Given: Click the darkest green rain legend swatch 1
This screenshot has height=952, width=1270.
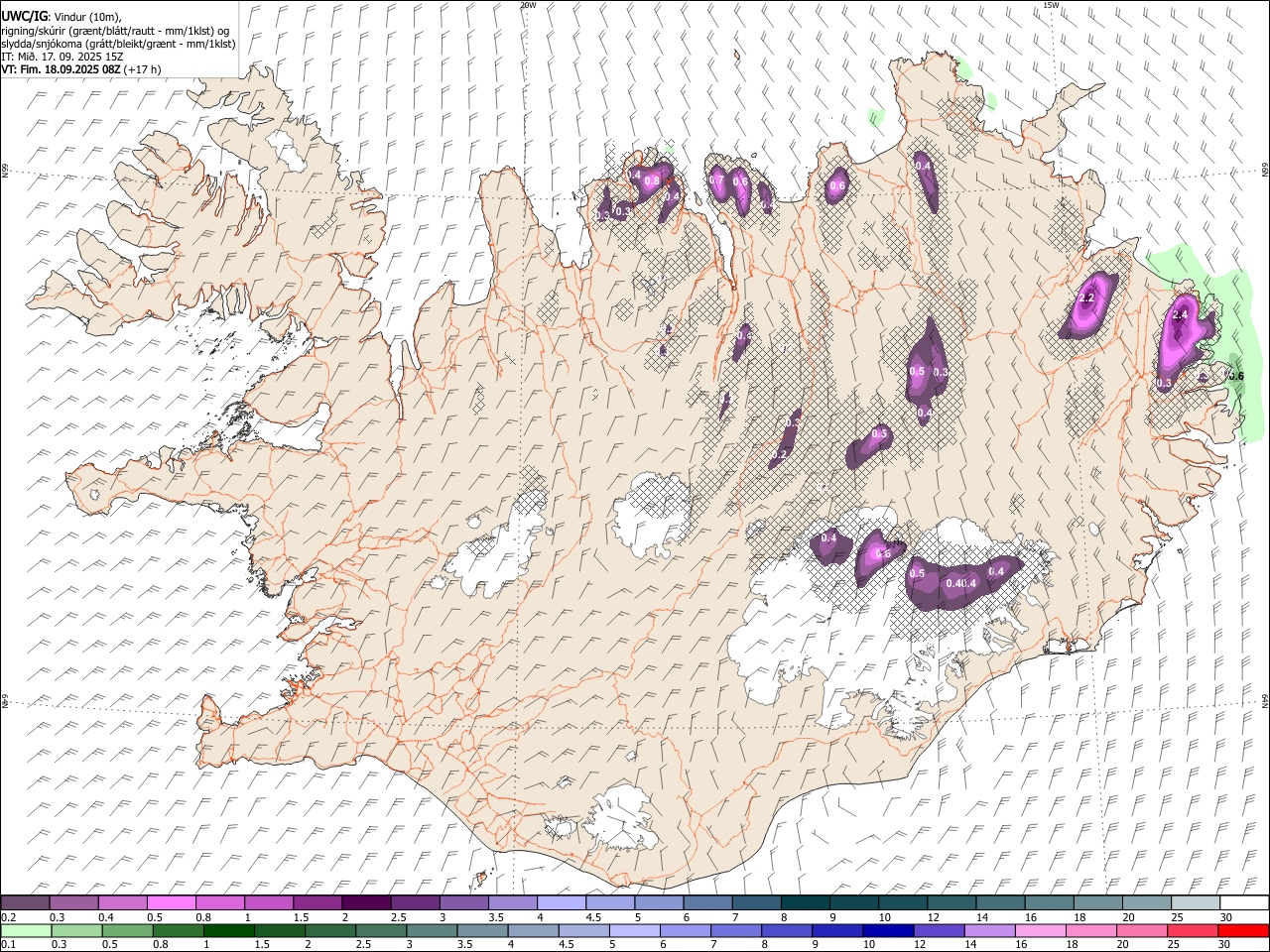Looking at the screenshot, I should pos(228,931).
